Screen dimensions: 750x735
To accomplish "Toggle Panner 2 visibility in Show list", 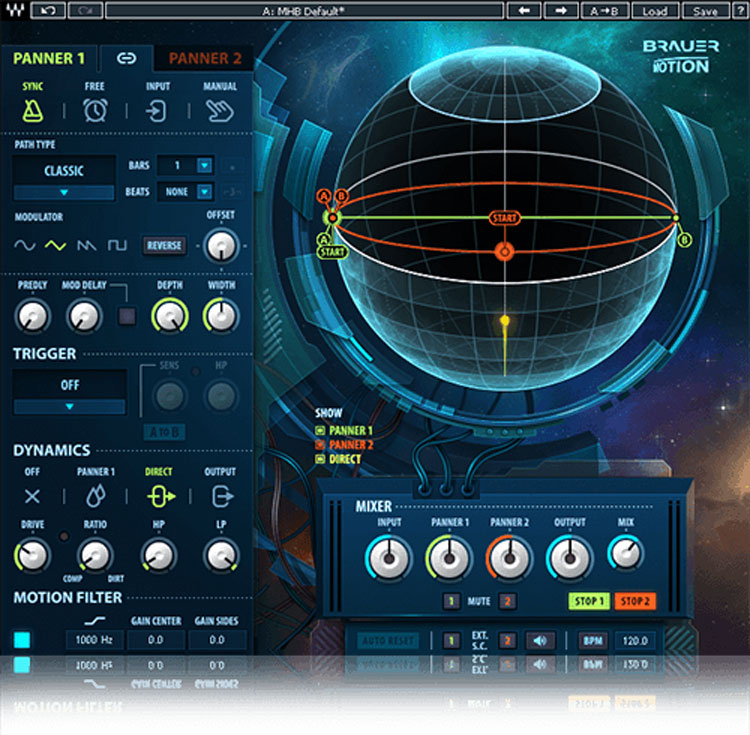I will point(320,445).
